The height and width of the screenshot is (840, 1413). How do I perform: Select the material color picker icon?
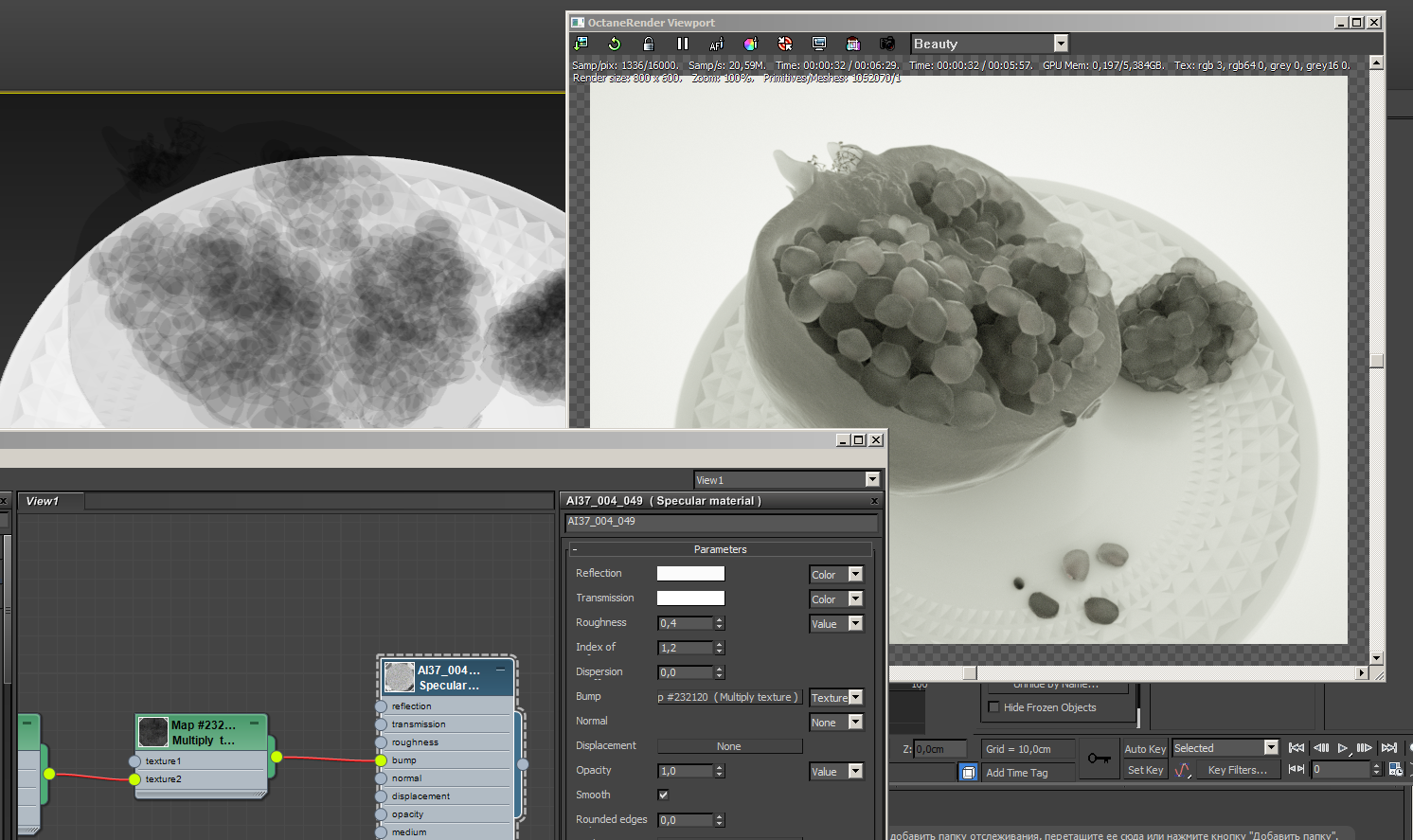(x=750, y=44)
